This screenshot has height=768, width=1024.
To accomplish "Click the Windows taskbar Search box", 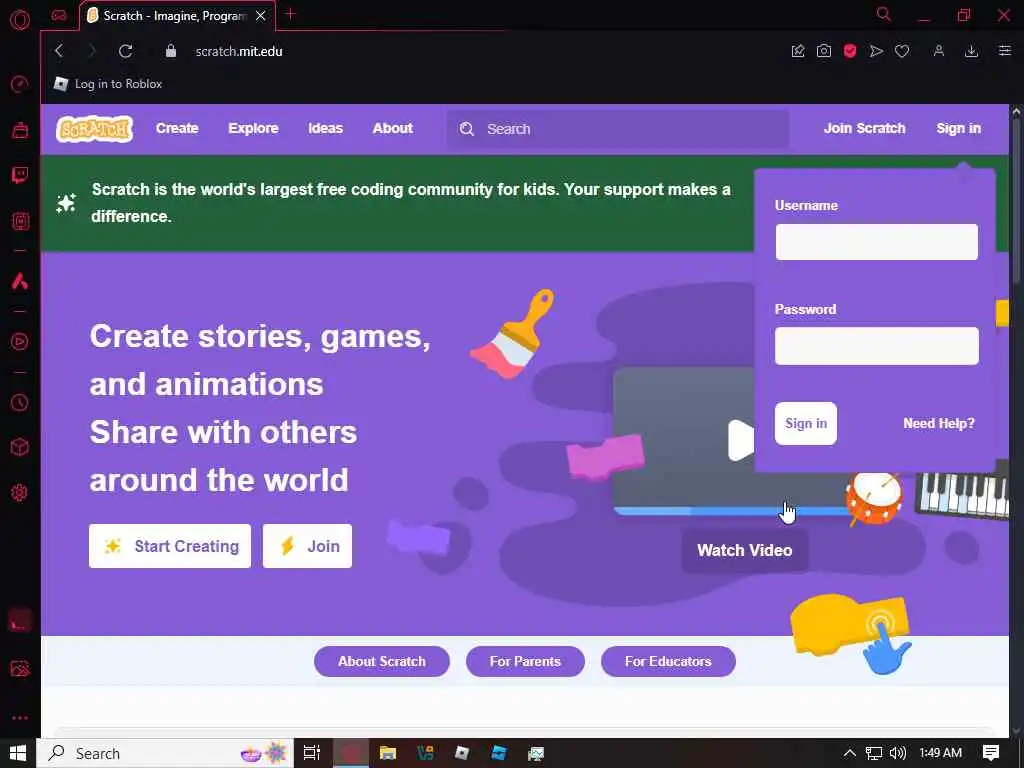I will (165, 753).
